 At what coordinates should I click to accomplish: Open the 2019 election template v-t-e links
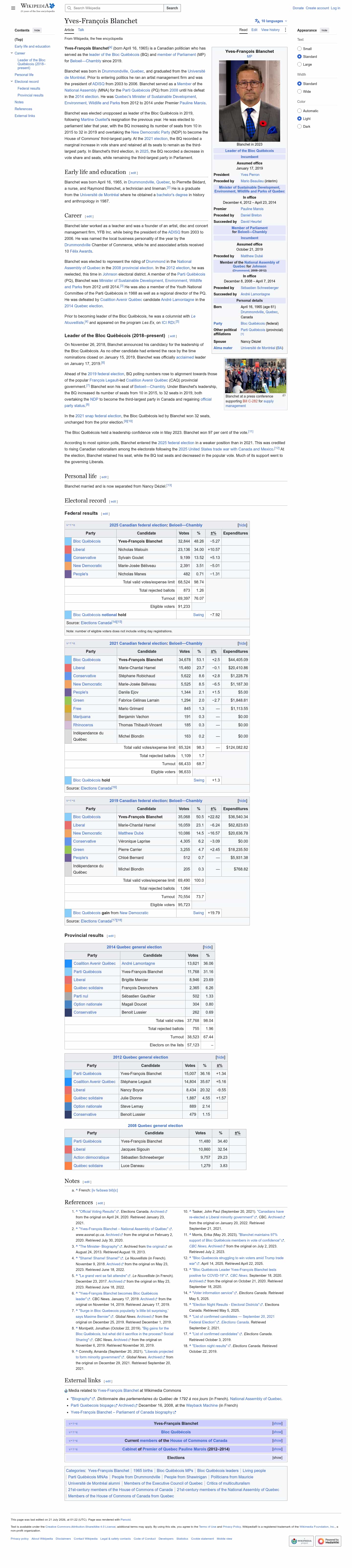71,801
